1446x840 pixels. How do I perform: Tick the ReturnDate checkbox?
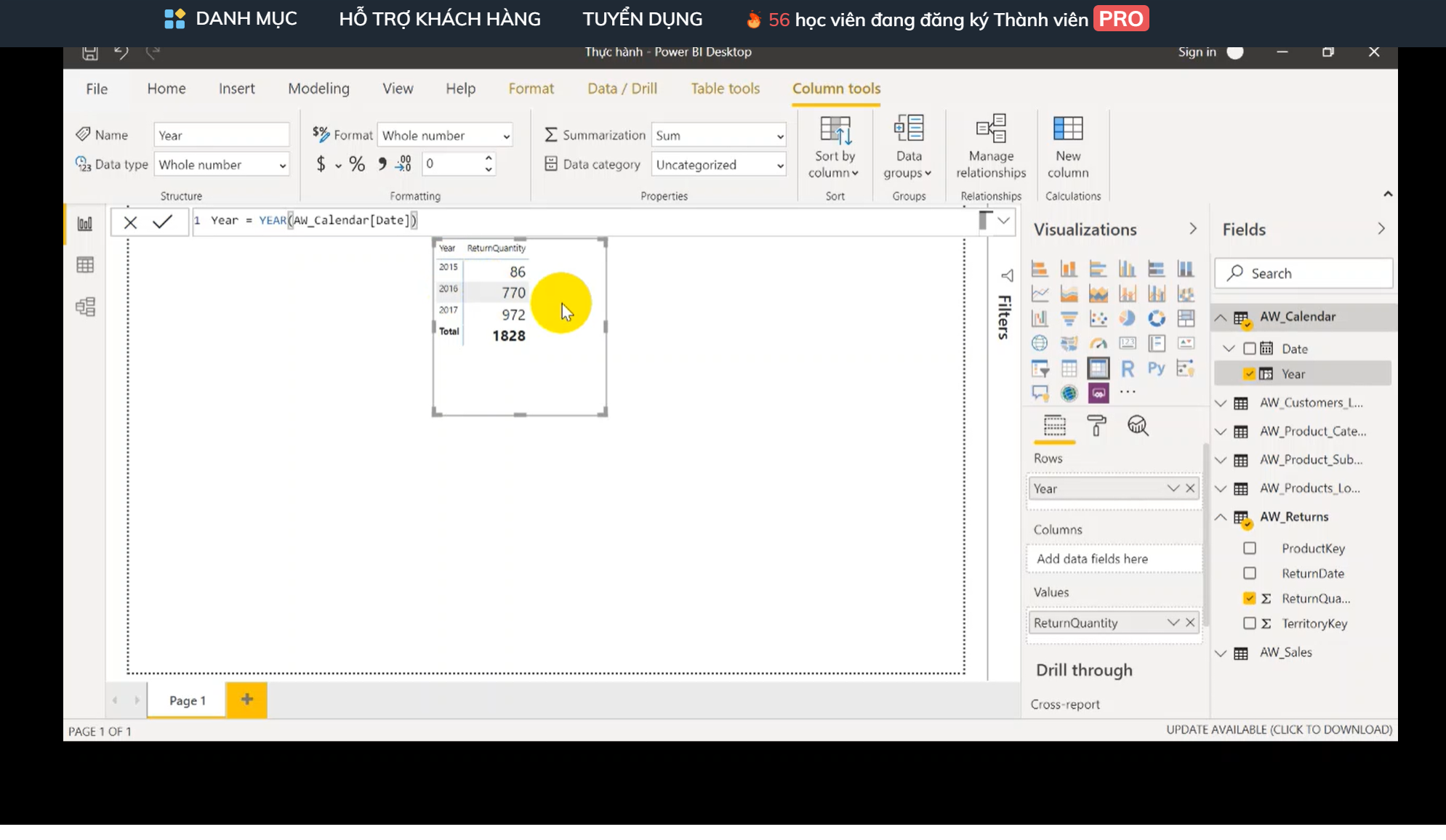click(x=1250, y=573)
